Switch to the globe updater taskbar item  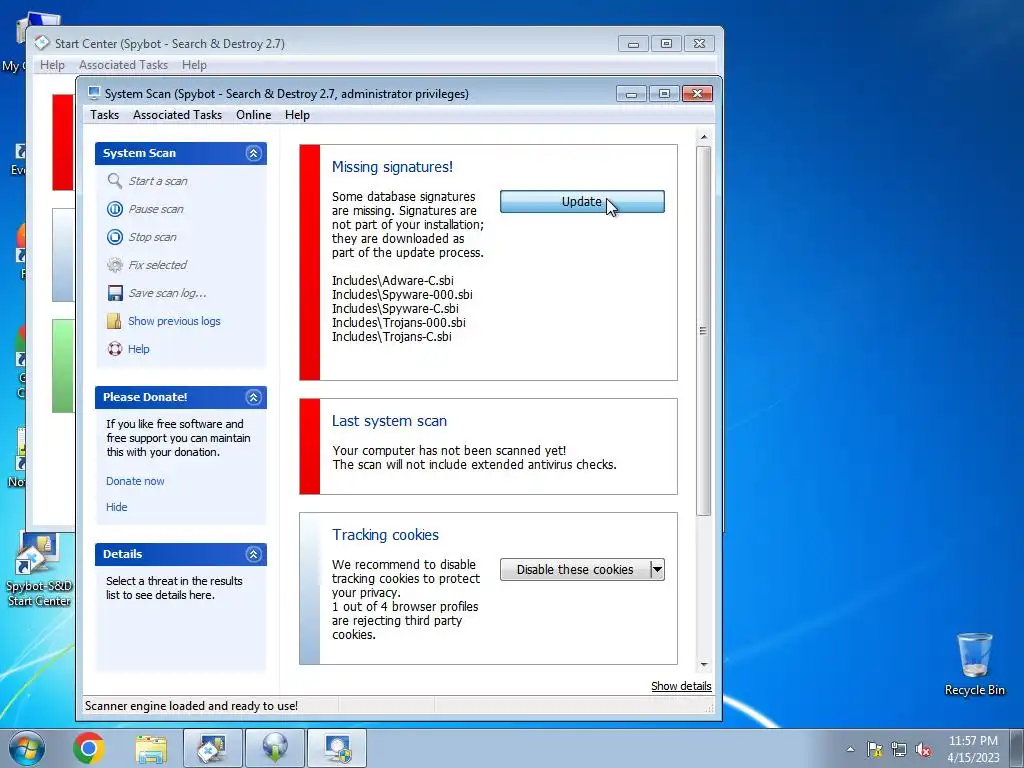coord(275,748)
